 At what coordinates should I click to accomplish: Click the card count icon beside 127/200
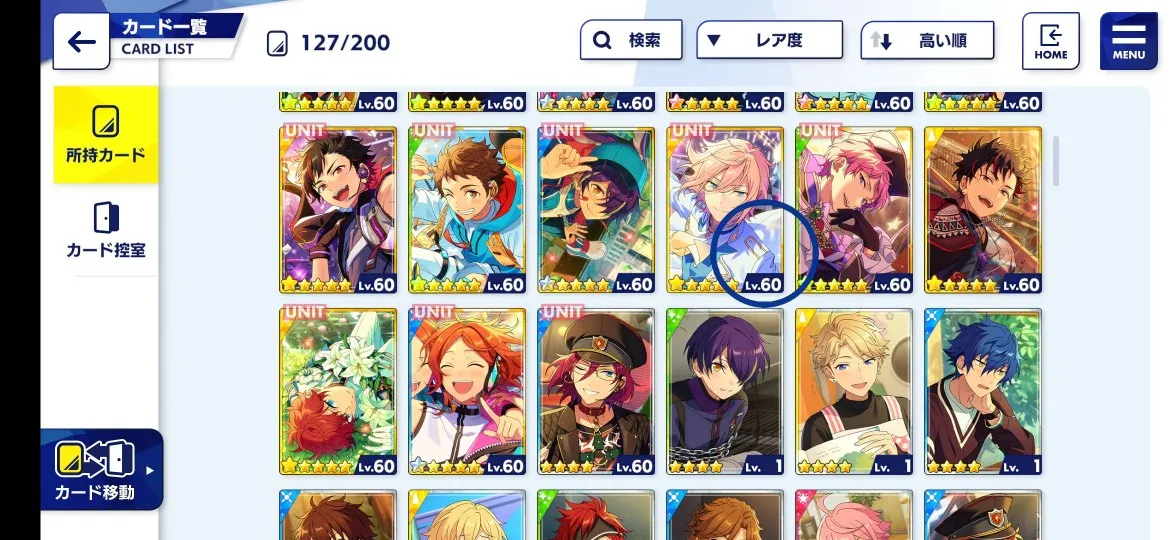pos(277,43)
